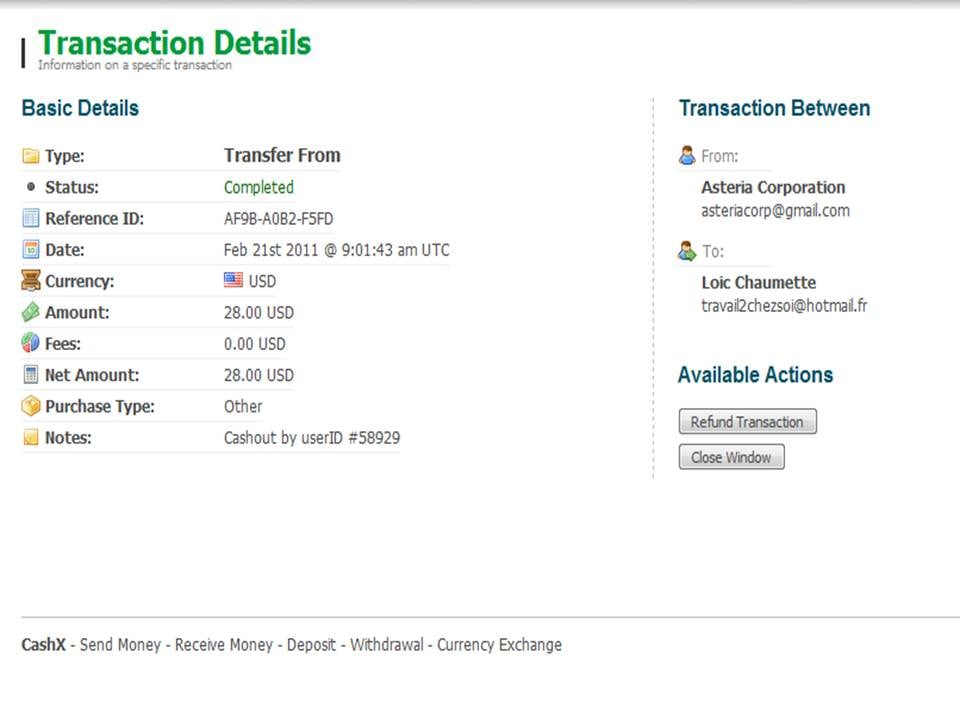The width and height of the screenshot is (960, 720).
Task: Click the Close Window button
Action: [x=732, y=457]
